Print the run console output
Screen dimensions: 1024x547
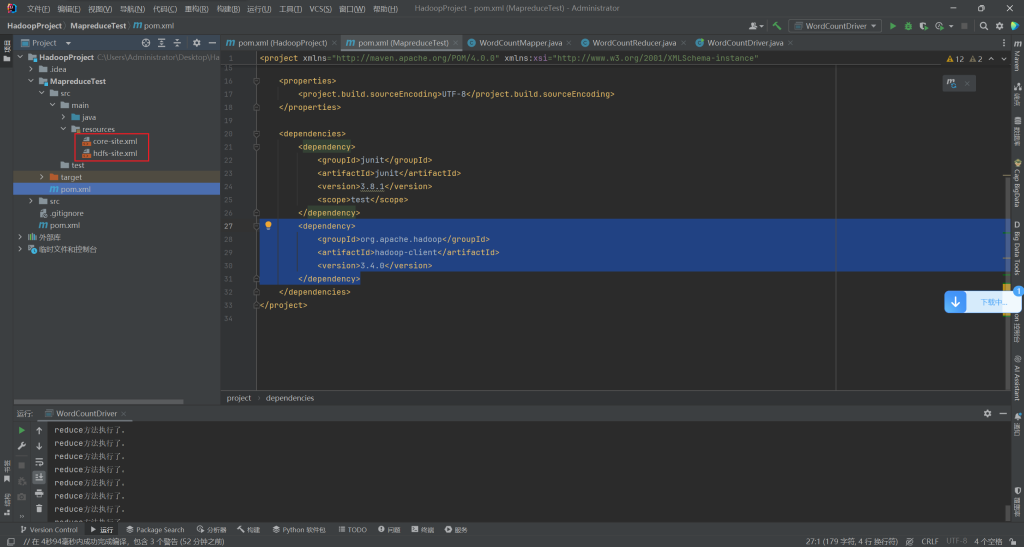click(39, 493)
